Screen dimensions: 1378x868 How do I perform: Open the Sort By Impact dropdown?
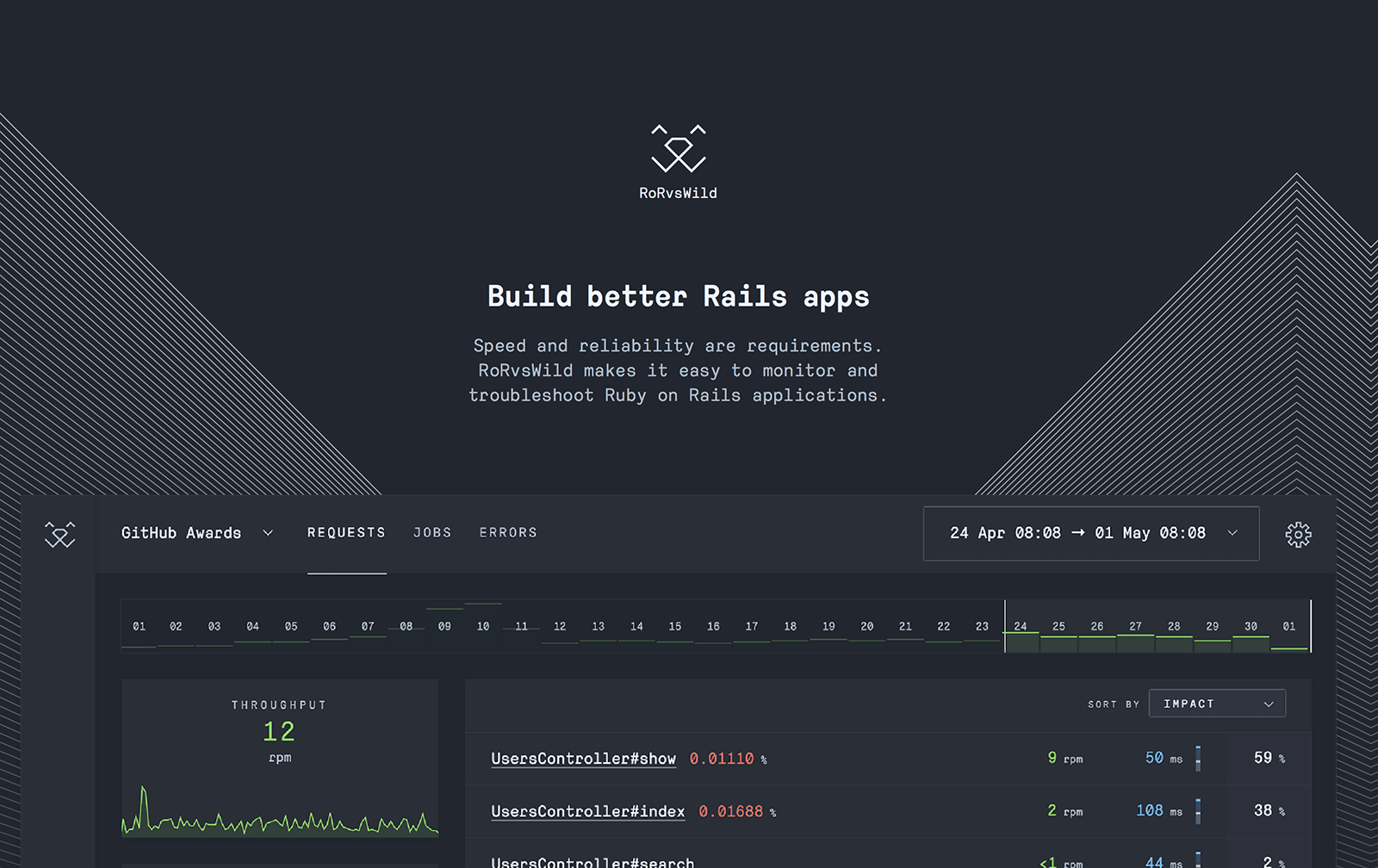[x=1217, y=704]
